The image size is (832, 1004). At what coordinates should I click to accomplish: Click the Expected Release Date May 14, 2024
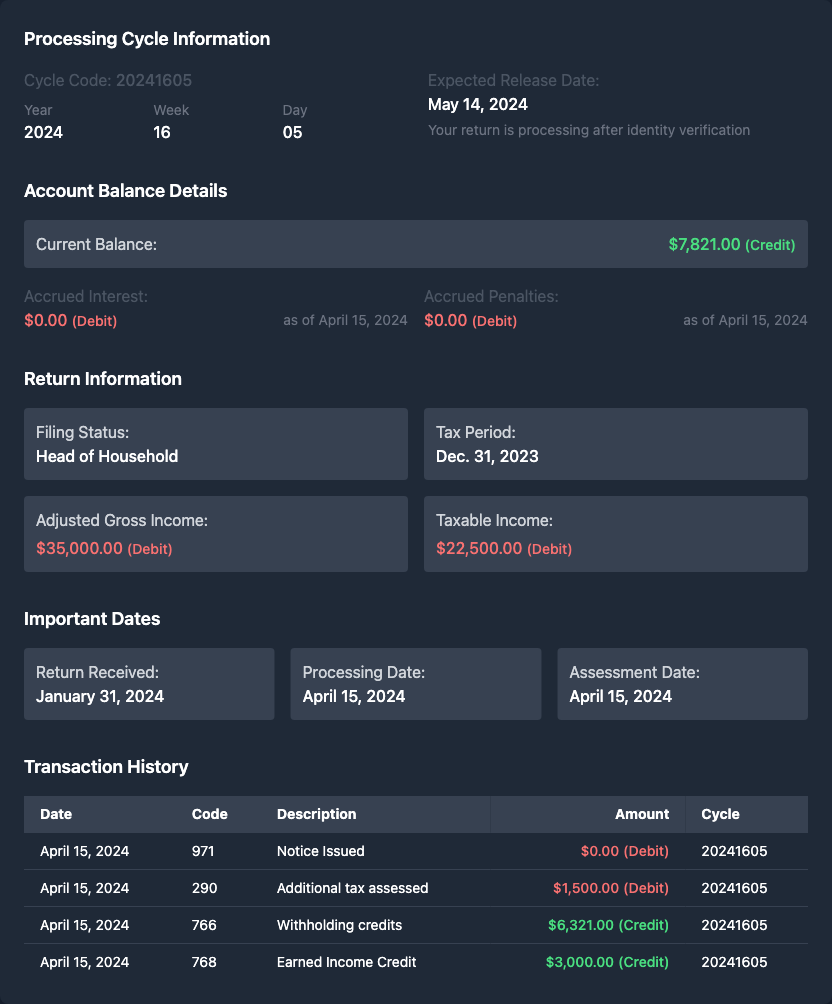coord(478,104)
